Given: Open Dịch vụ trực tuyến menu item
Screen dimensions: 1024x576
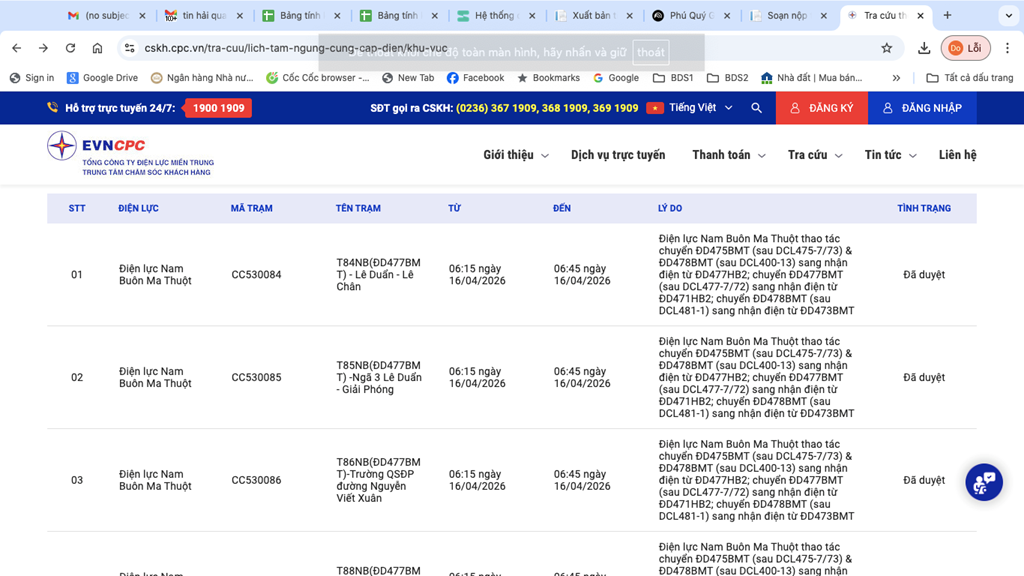Looking at the screenshot, I should point(617,155).
